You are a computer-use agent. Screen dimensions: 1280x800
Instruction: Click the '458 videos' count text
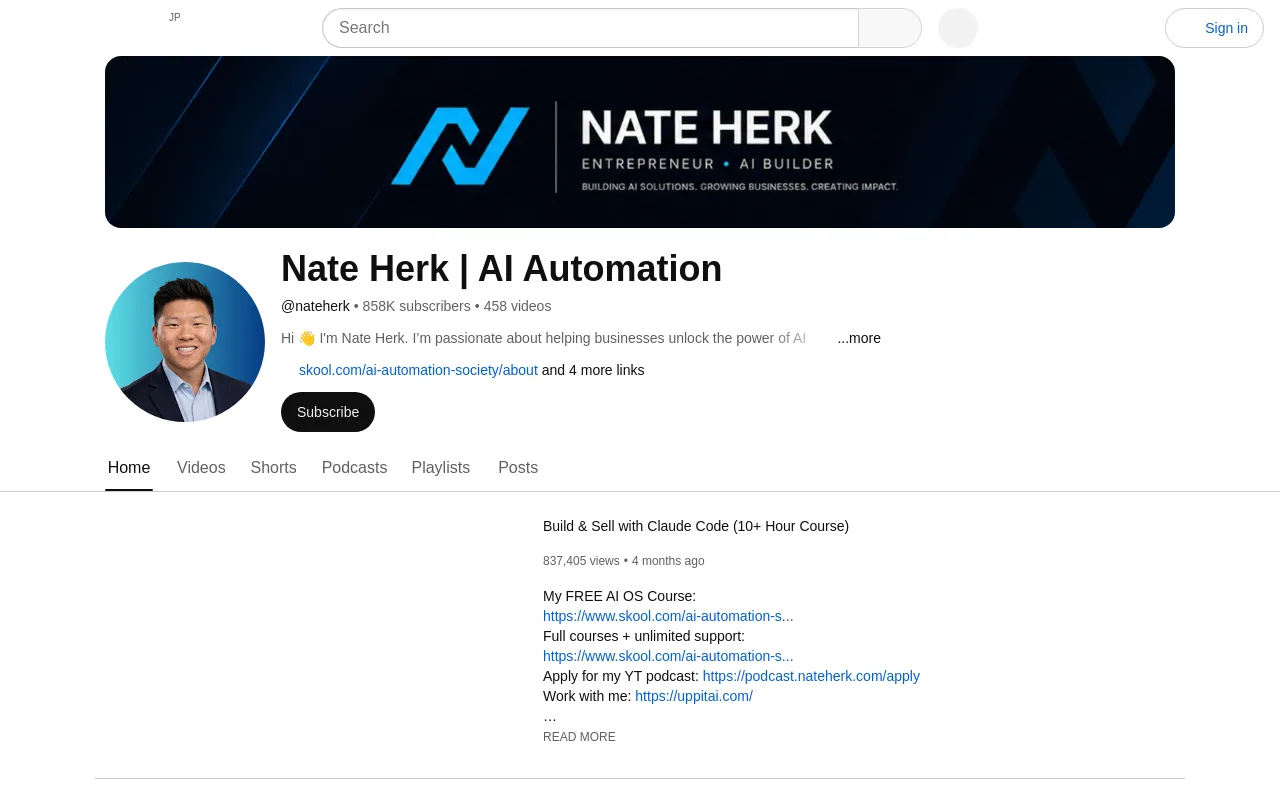click(x=517, y=306)
